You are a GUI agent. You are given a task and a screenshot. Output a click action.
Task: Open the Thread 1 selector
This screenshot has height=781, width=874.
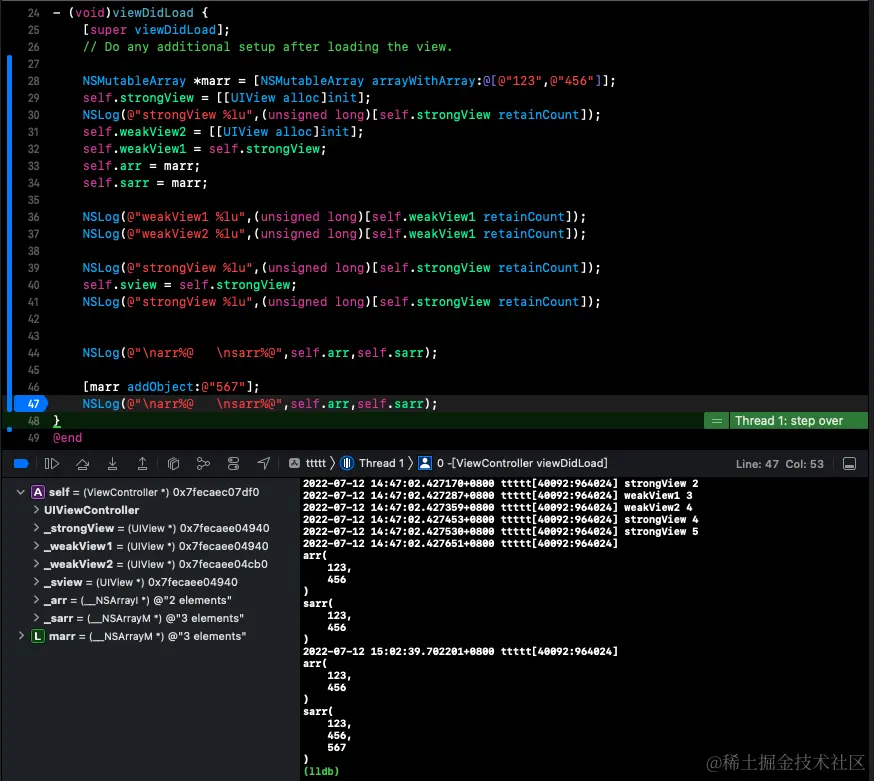[x=371, y=463]
